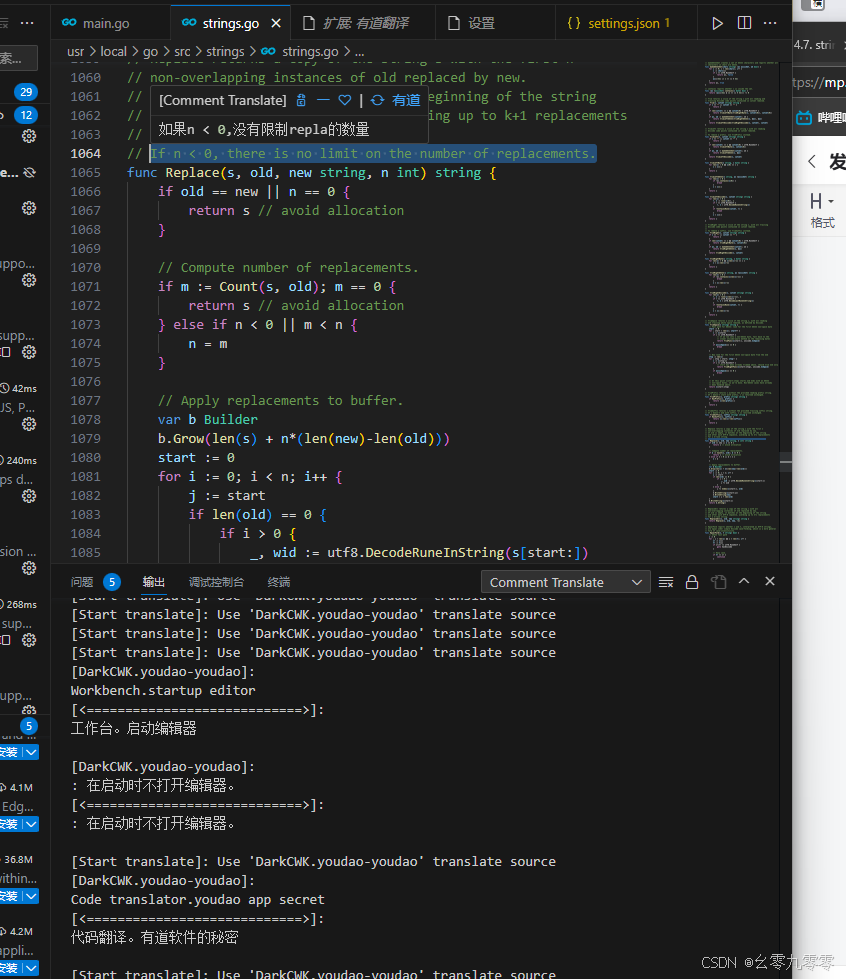Click 'Code translator.youdao app secret' output line

[x=197, y=900]
